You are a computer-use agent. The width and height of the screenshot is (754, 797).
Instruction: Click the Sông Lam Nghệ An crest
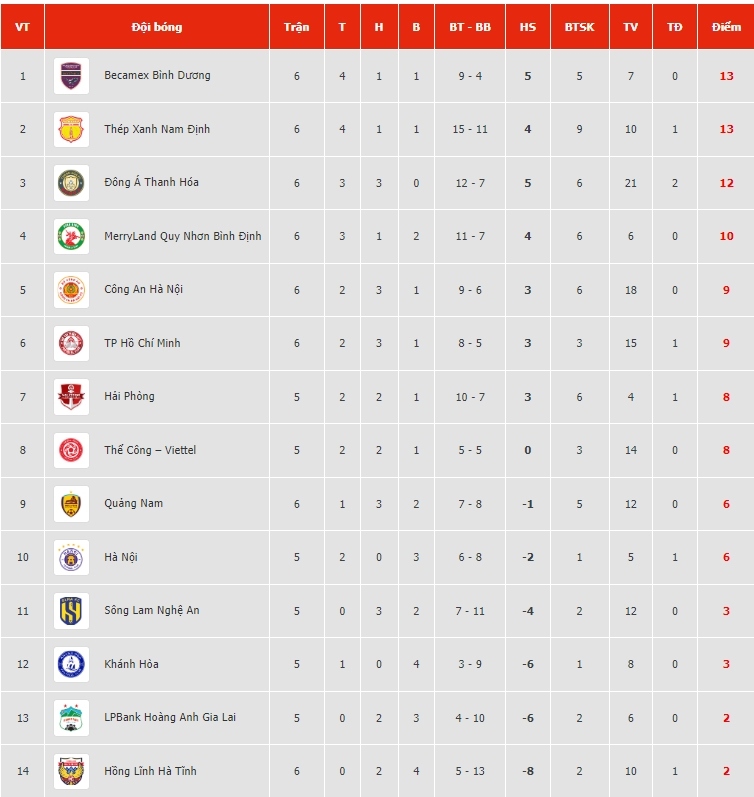tap(71, 611)
